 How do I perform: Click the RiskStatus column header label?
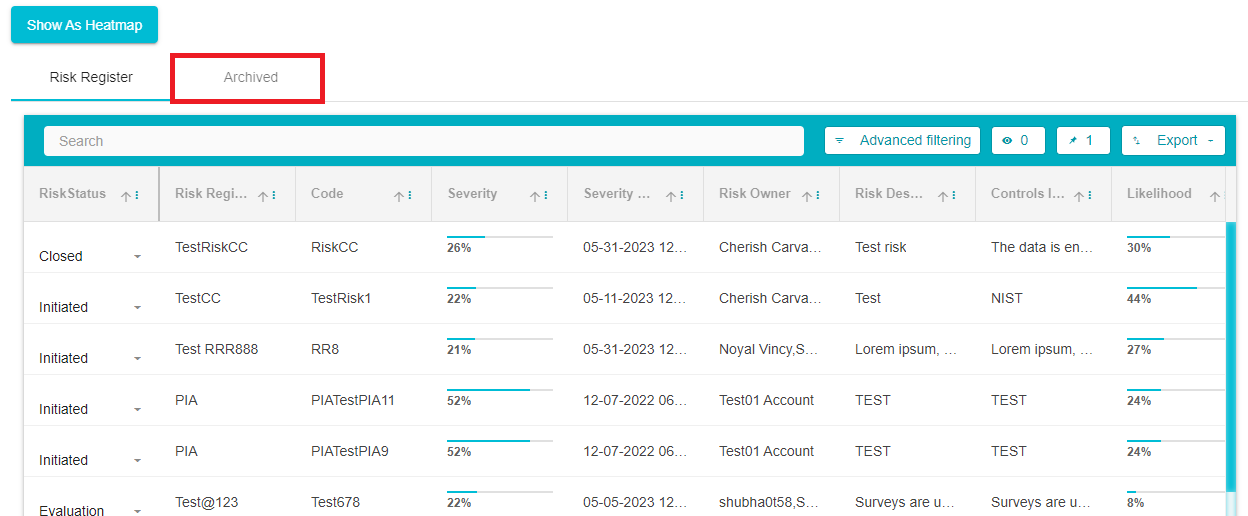(x=72, y=194)
